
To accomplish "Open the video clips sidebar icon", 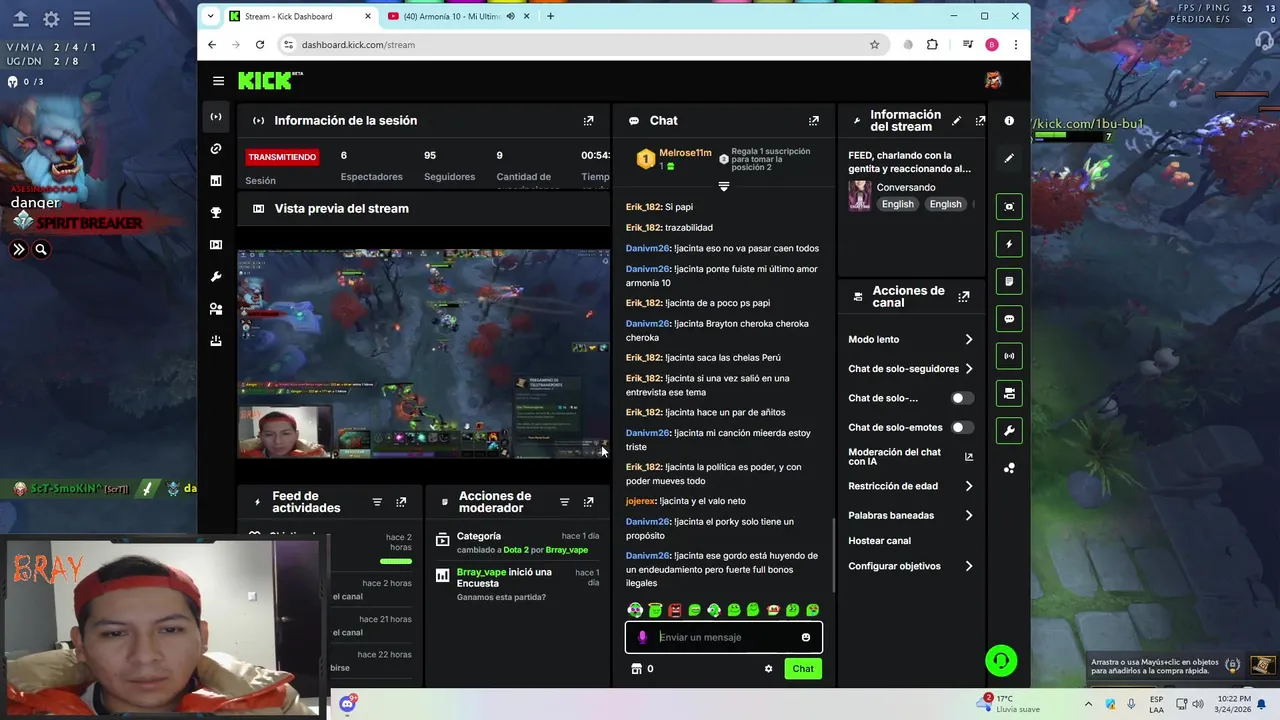I will pyautogui.click(x=216, y=245).
